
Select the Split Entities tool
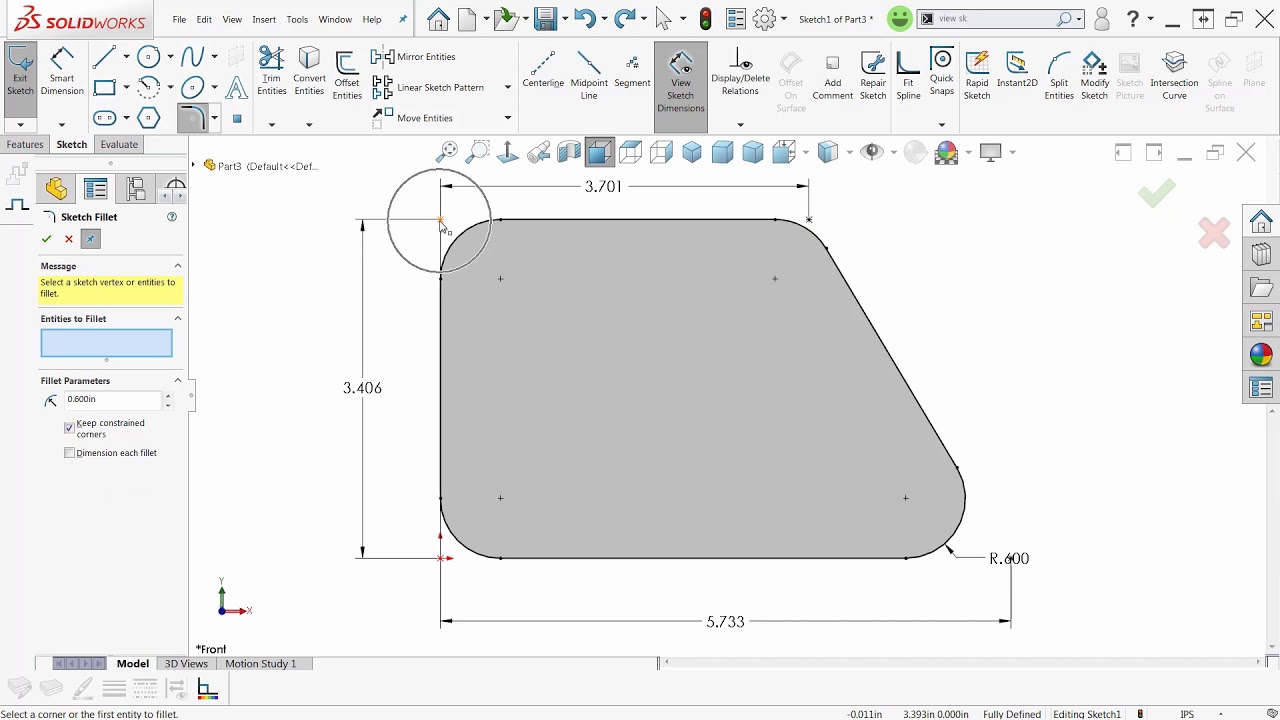point(1059,76)
